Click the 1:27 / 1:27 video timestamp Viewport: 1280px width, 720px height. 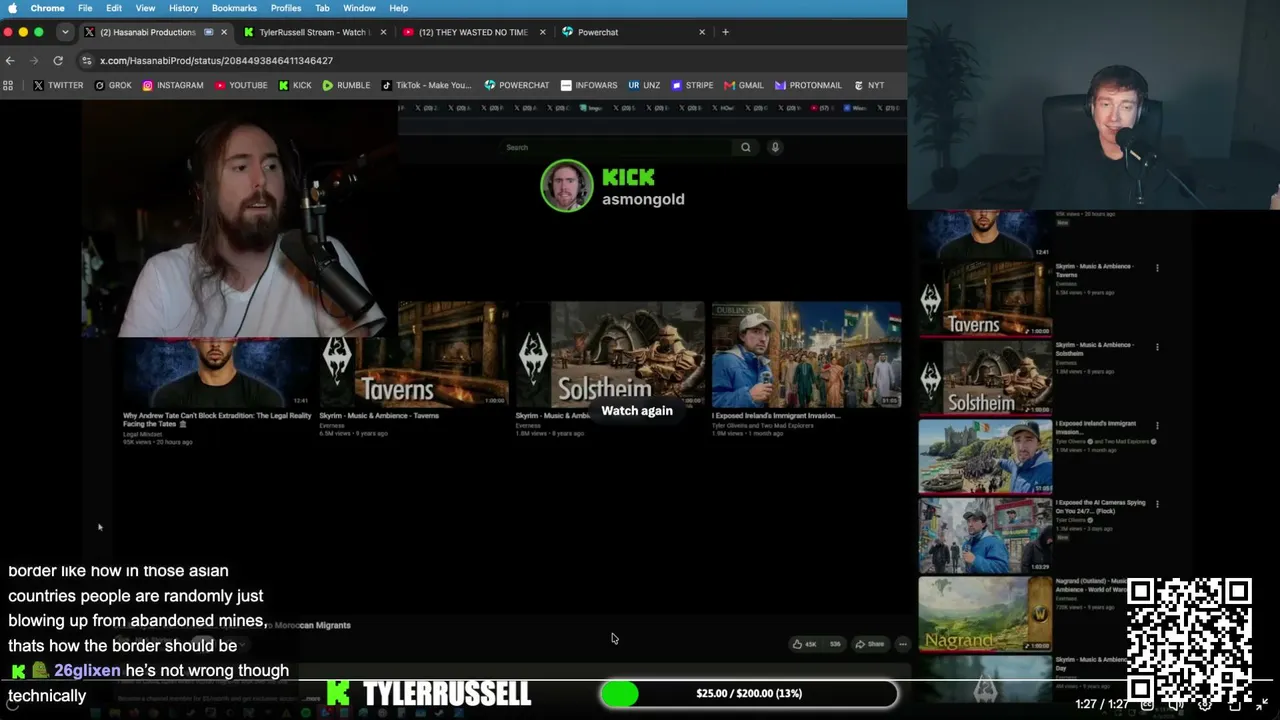(x=1101, y=704)
